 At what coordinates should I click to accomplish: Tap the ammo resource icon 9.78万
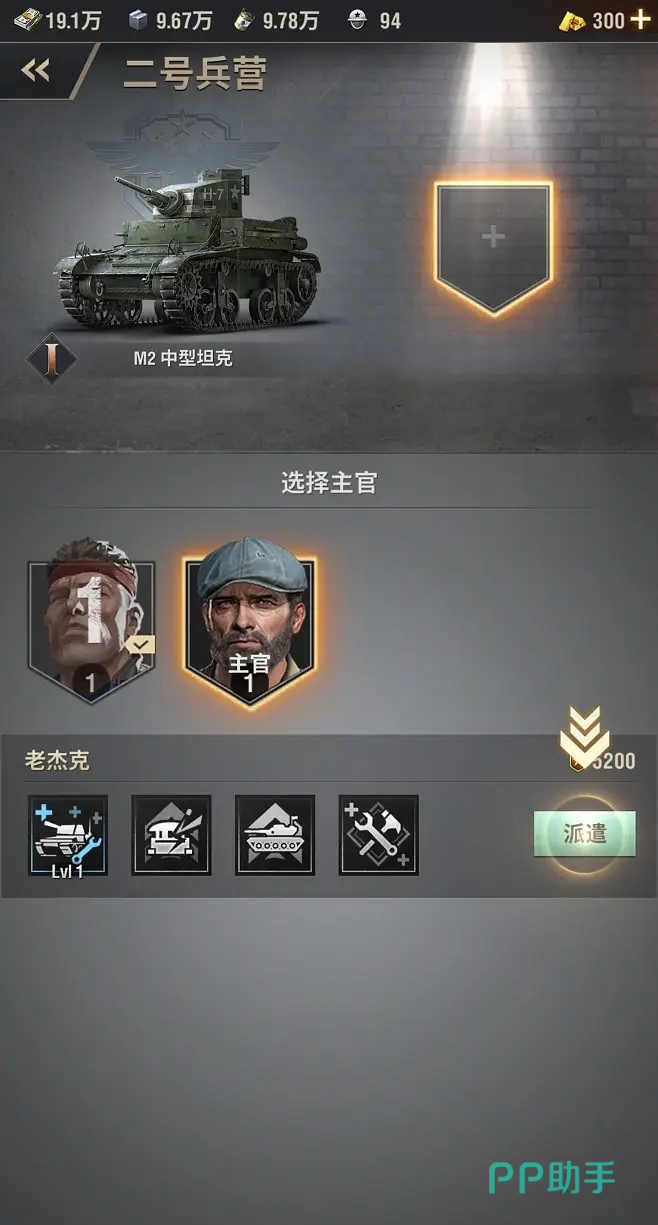243,20
